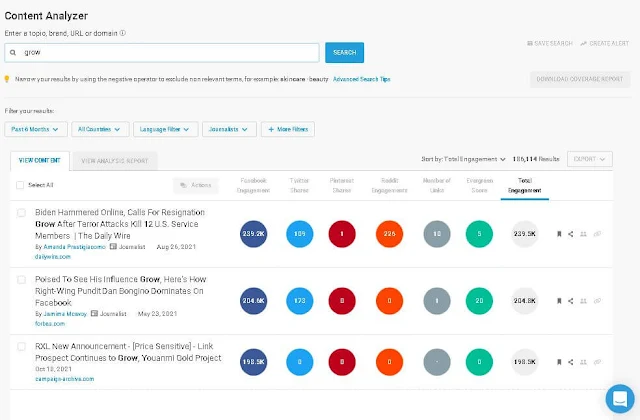Bookmark the Dan Bongino Forbes article
640x420 pixels.
(559, 301)
